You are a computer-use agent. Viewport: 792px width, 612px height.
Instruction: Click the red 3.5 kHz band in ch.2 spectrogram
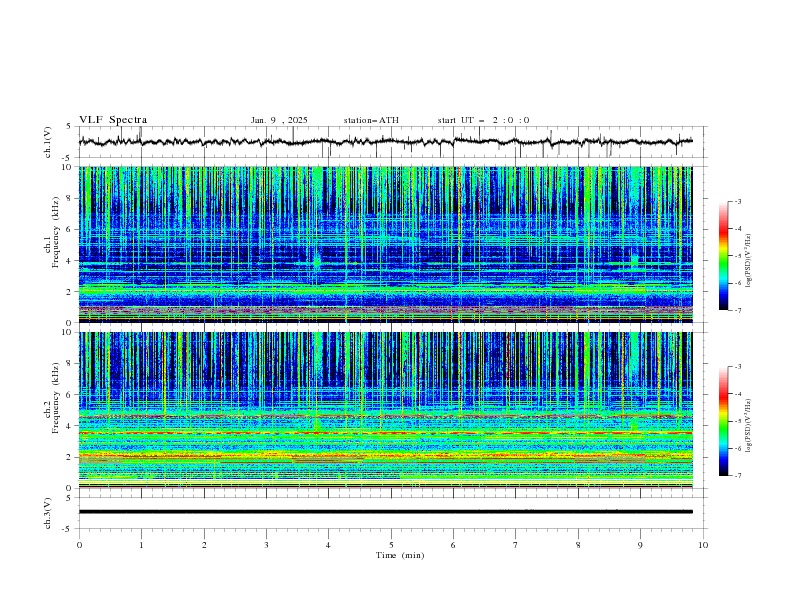[385, 433]
